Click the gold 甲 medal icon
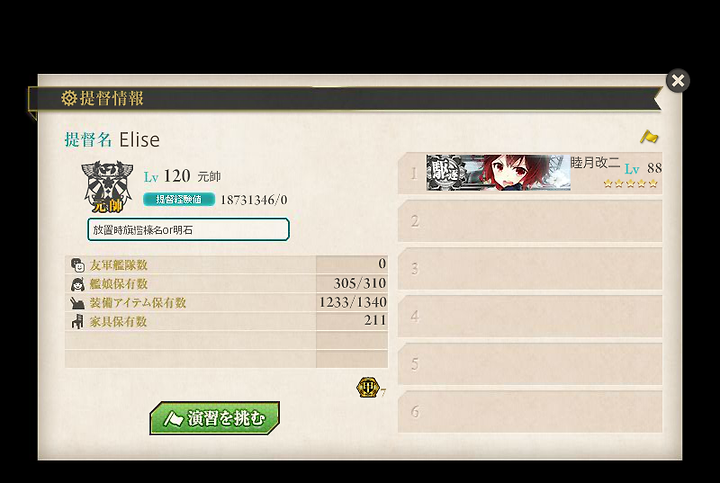The height and width of the screenshot is (483, 720). (x=367, y=388)
